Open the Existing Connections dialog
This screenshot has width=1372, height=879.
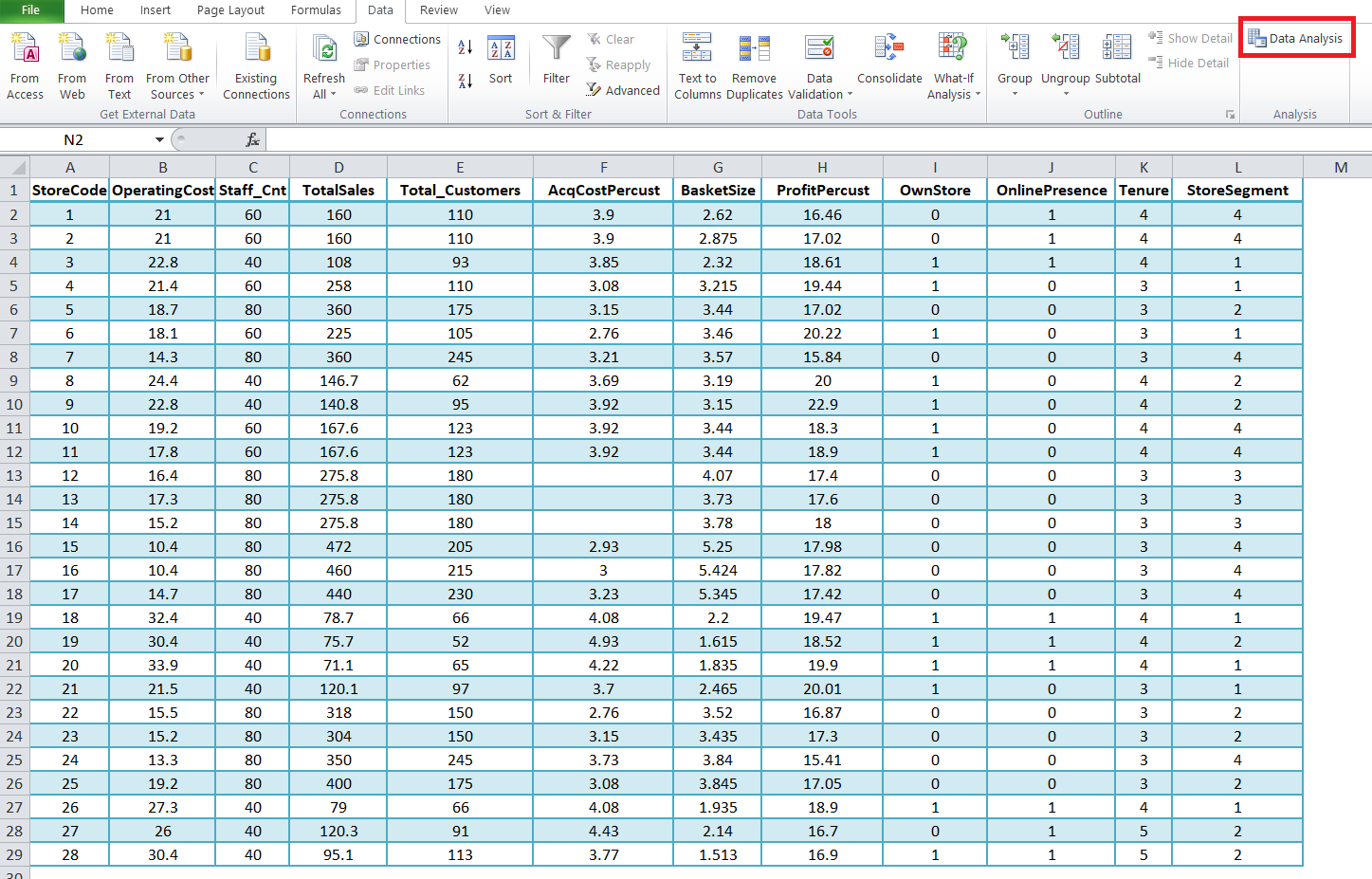256,66
